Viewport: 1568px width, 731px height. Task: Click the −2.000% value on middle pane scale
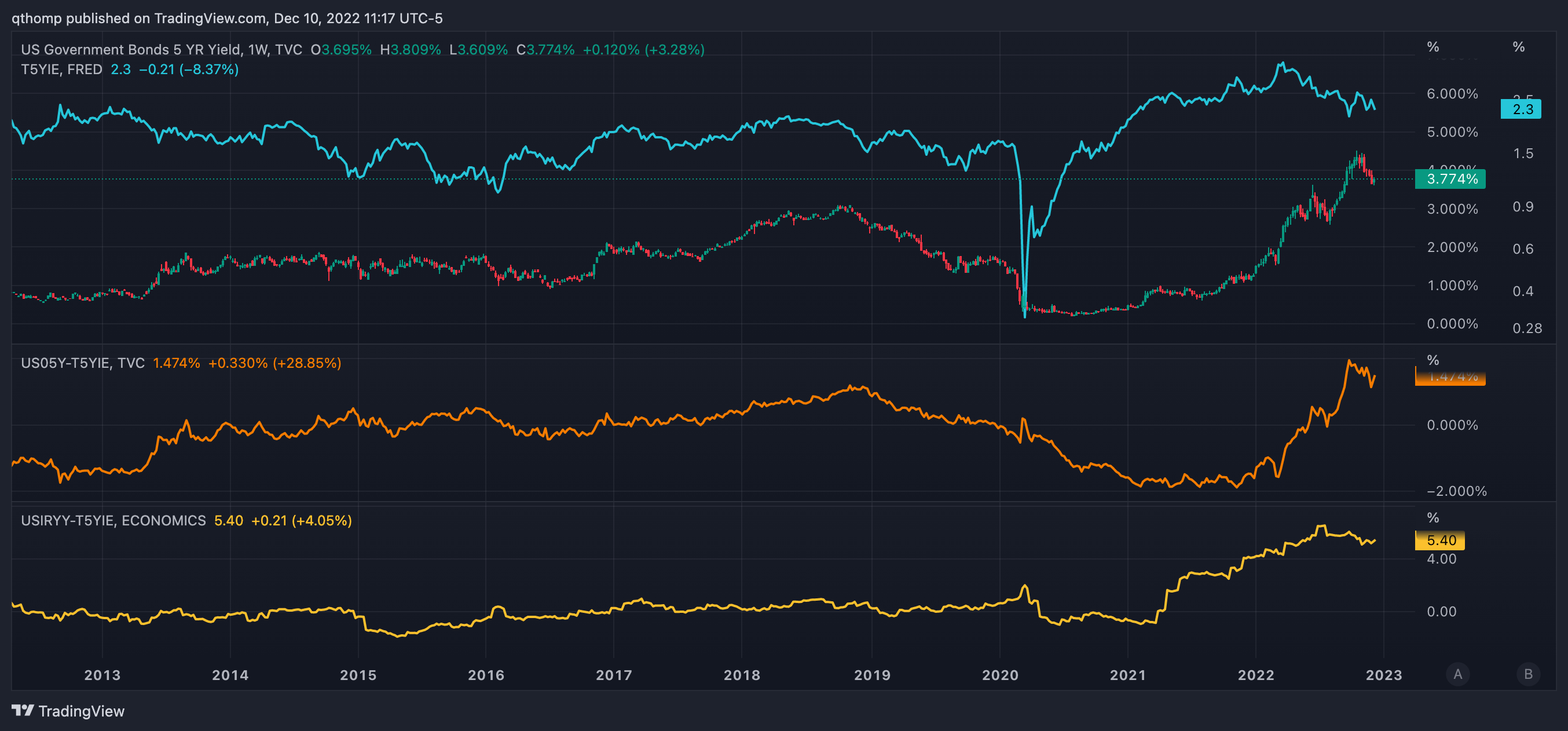(1456, 491)
